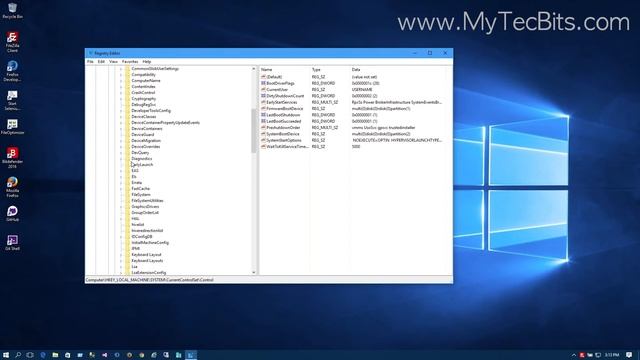Select the ComputerName key
This screenshot has height=360, width=640.
tap(146, 81)
